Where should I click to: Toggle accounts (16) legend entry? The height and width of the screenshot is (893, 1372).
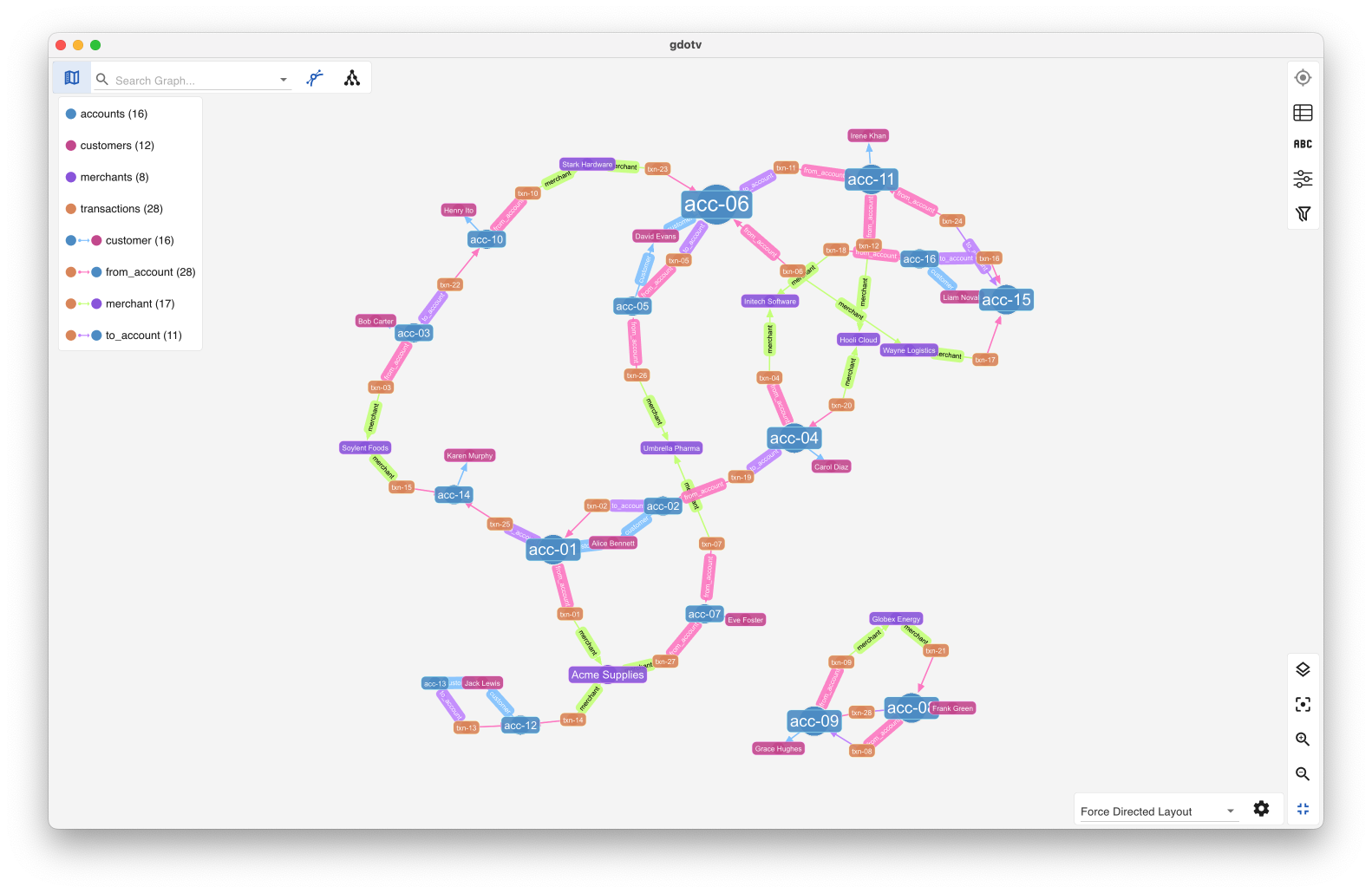pyautogui.click(x=107, y=114)
